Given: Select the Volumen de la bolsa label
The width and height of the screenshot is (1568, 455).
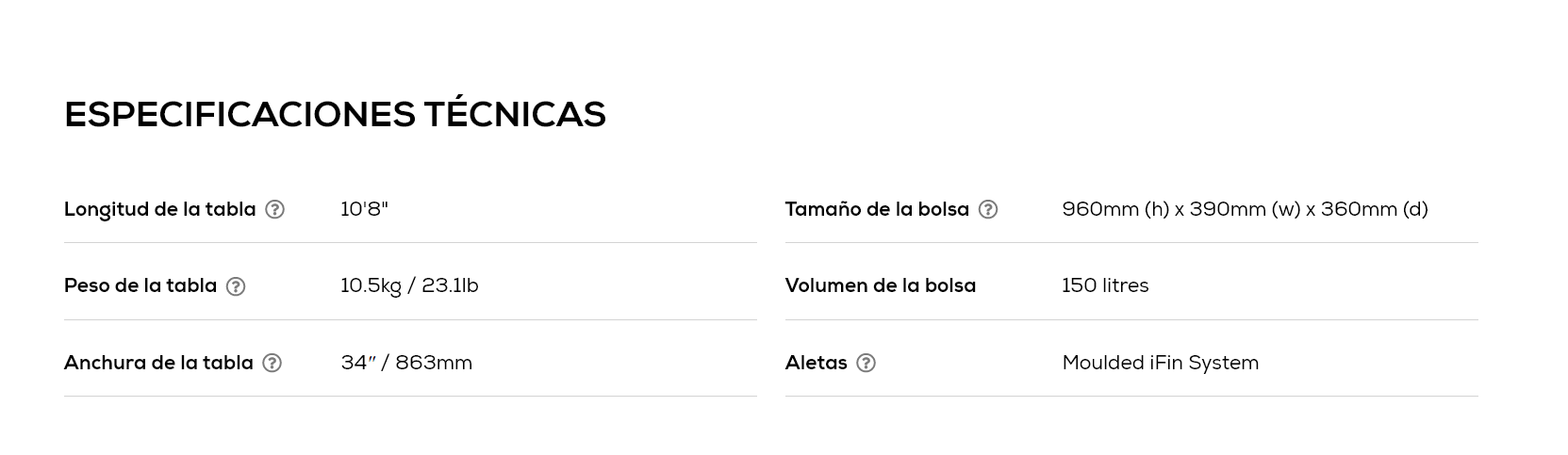Looking at the screenshot, I should click(x=881, y=285).
